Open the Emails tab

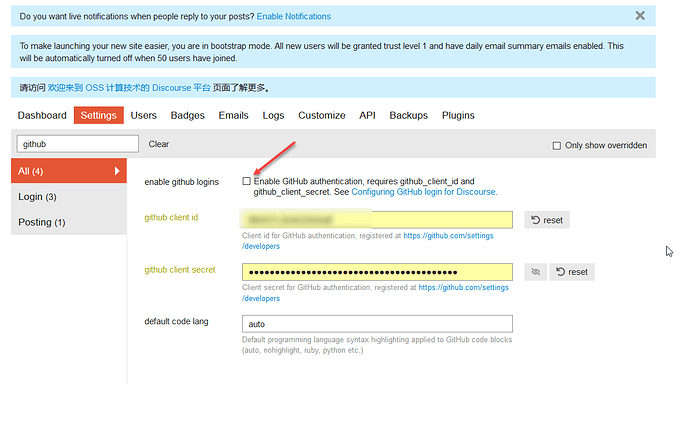tap(233, 115)
